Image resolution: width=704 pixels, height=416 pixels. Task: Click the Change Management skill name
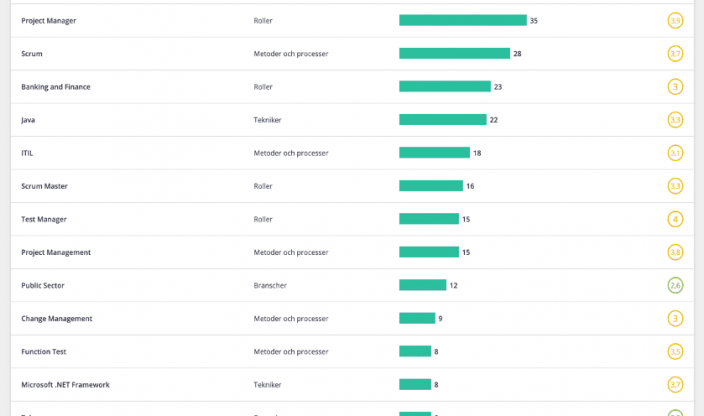57,318
